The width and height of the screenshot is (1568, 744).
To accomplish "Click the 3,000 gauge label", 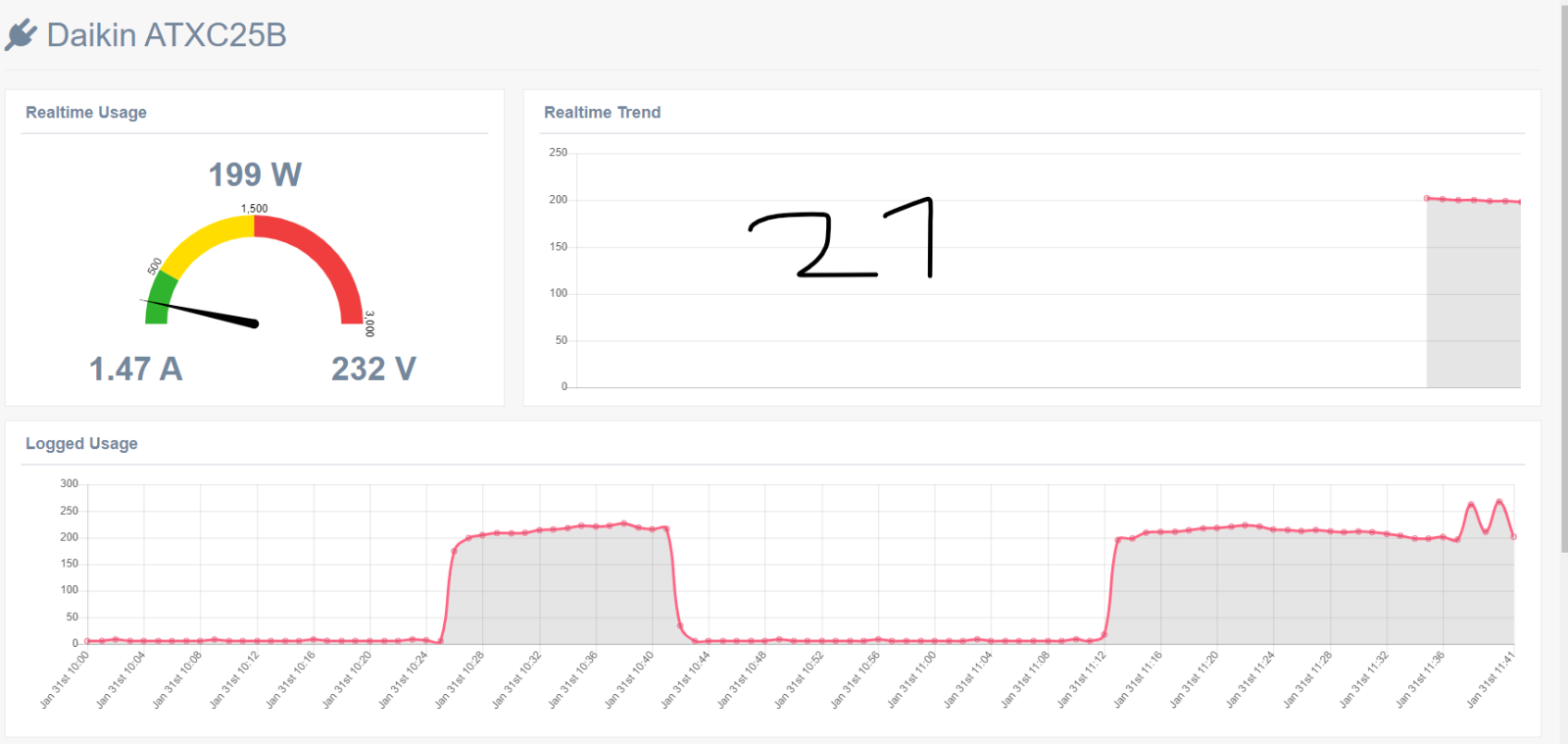I will (369, 323).
